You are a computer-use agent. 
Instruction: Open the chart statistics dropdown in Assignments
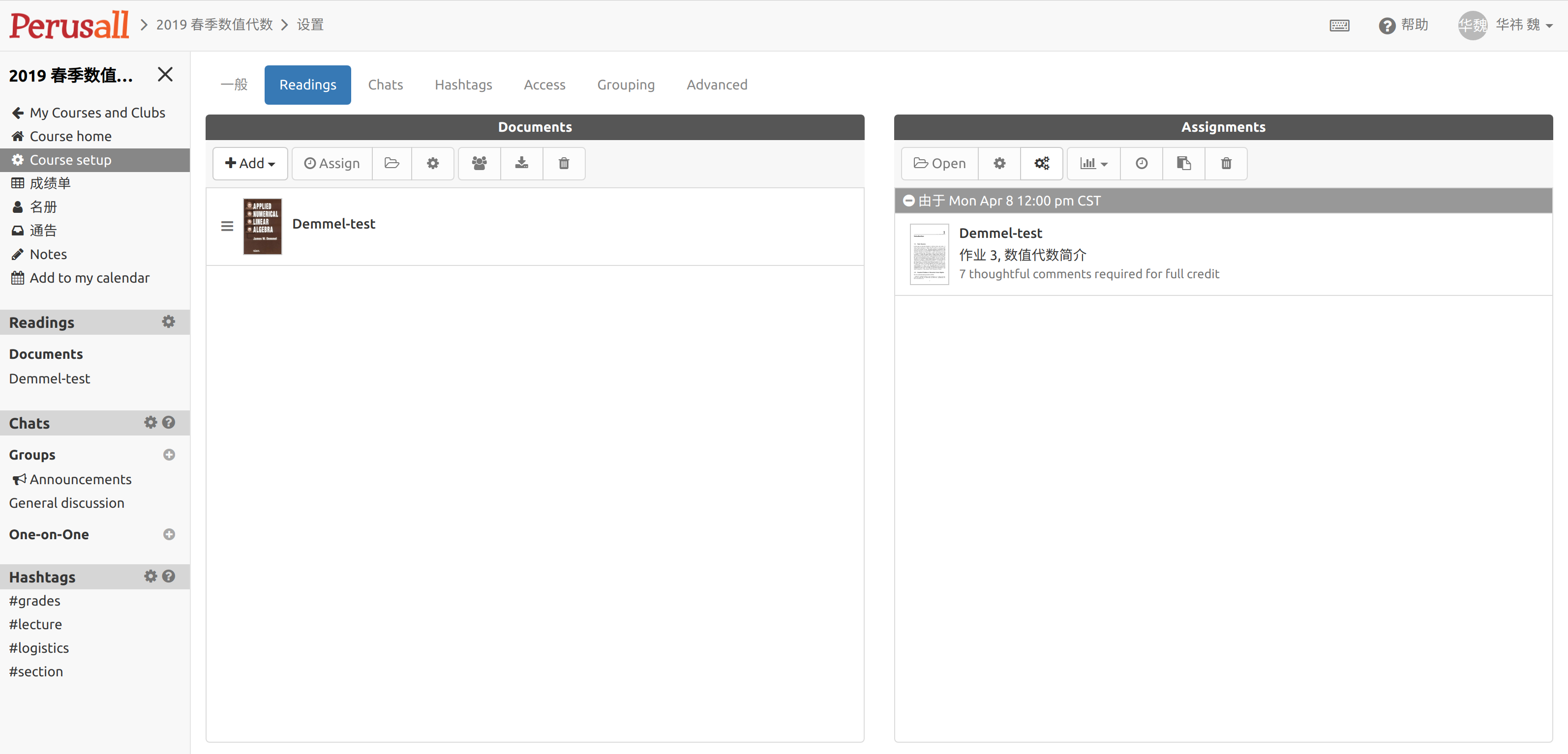tap(1094, 163)
